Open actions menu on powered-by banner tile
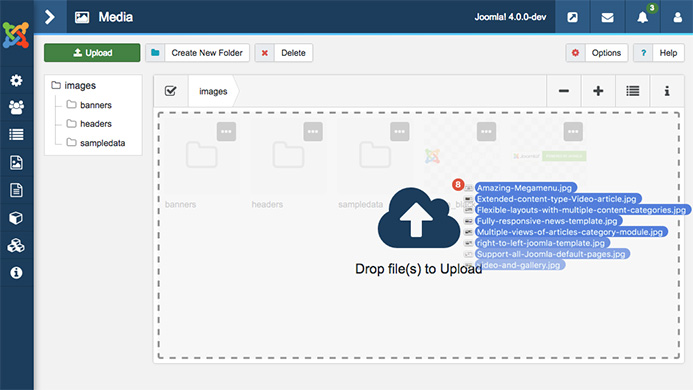693x390 pixels. (573, 131)
